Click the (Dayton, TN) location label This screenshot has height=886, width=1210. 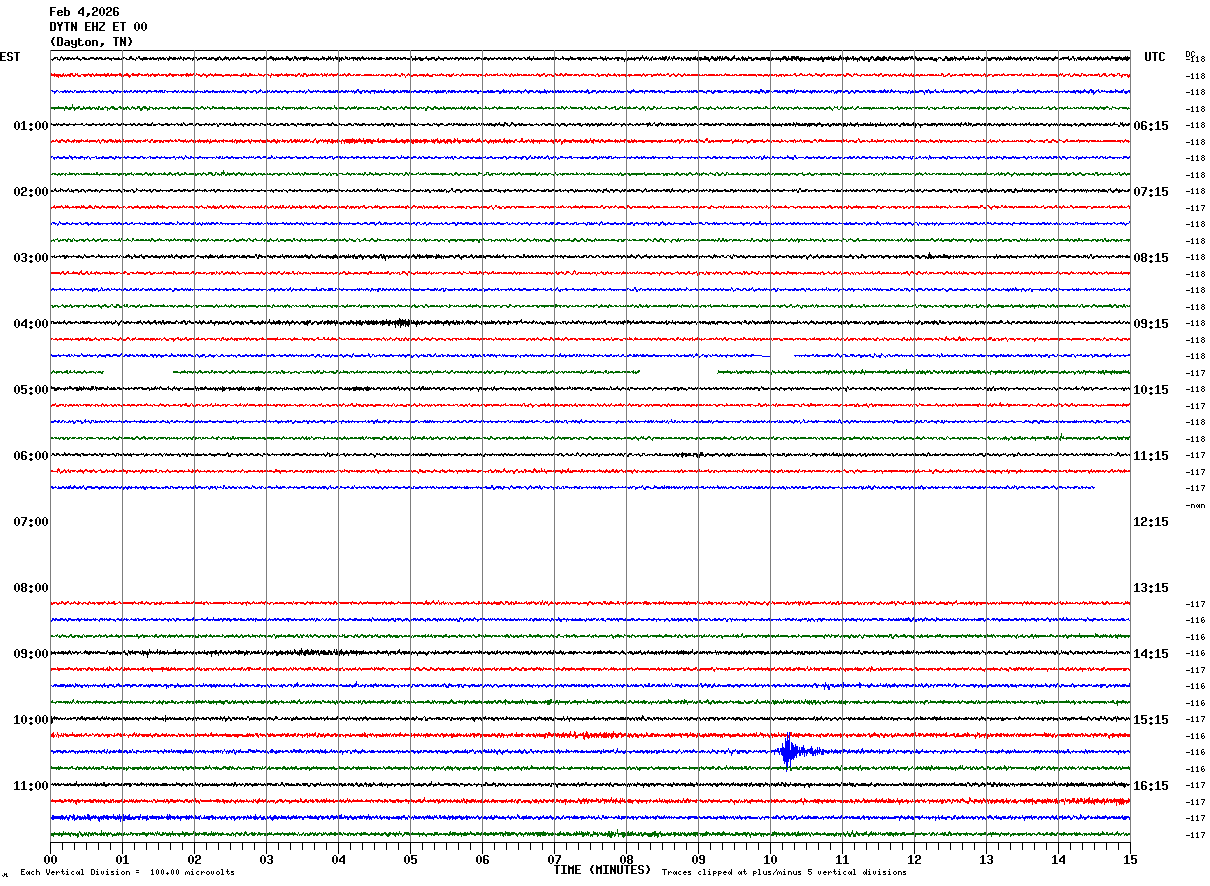(x=91, y=42)
